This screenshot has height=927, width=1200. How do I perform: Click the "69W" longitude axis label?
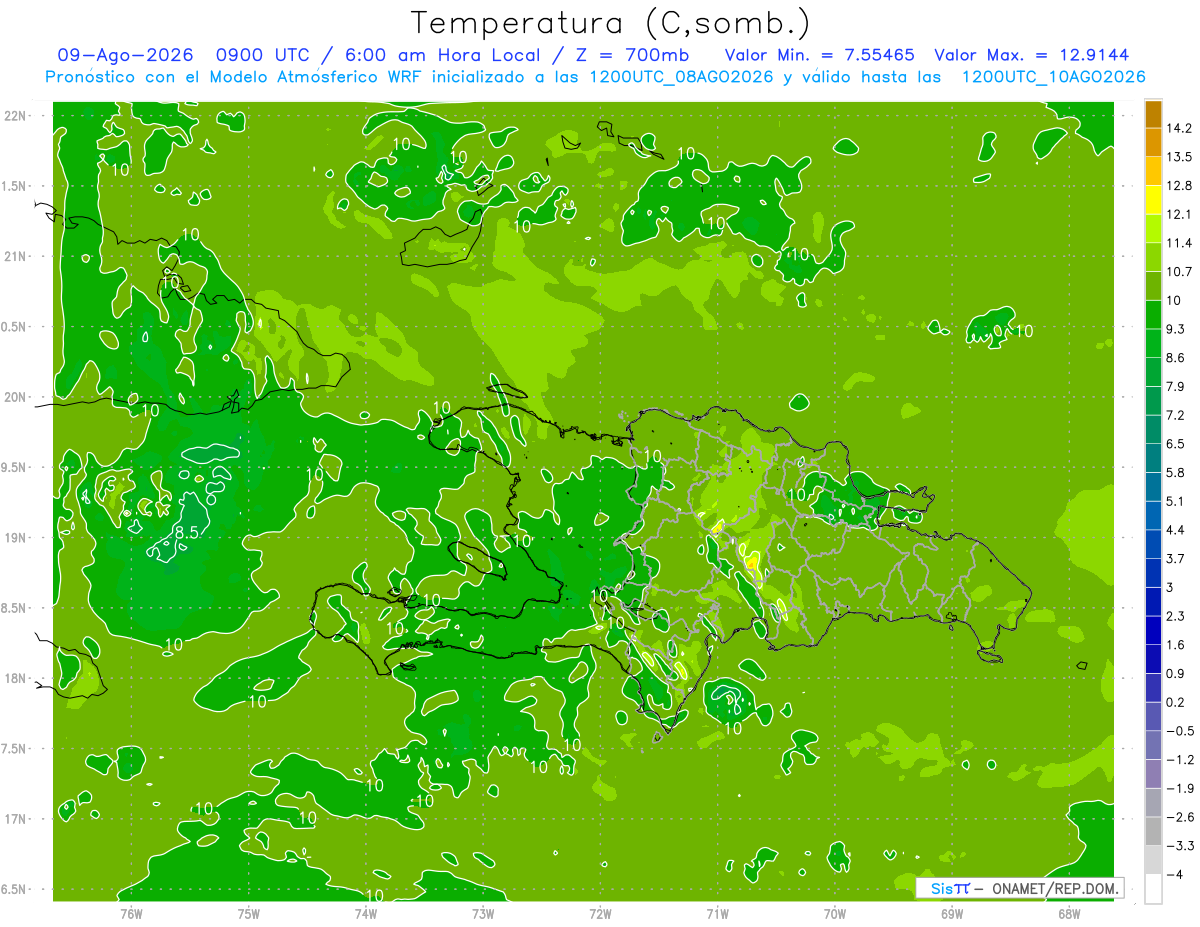952,913
